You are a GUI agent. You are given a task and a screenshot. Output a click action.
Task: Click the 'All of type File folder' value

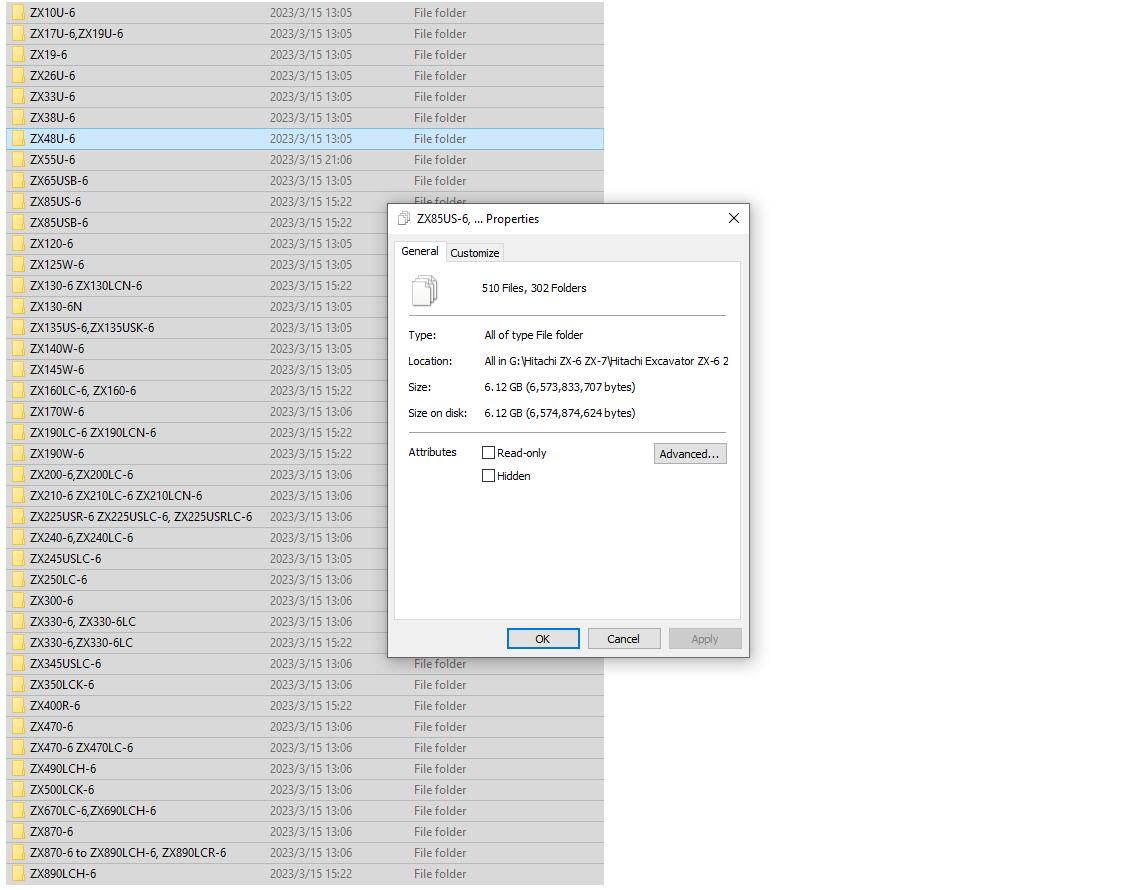533,335
